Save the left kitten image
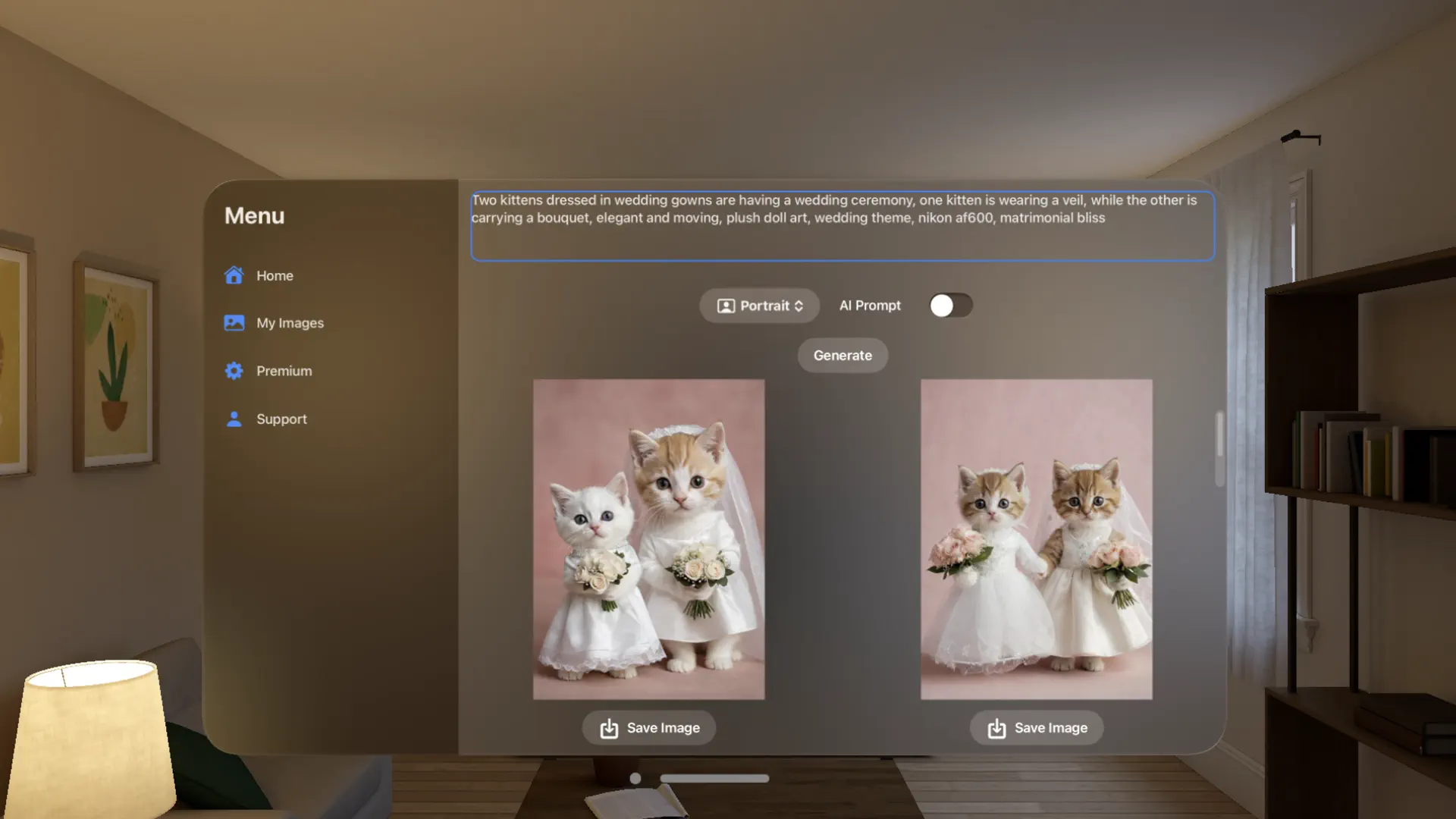The image size is (1456, 819). (648, 727)
